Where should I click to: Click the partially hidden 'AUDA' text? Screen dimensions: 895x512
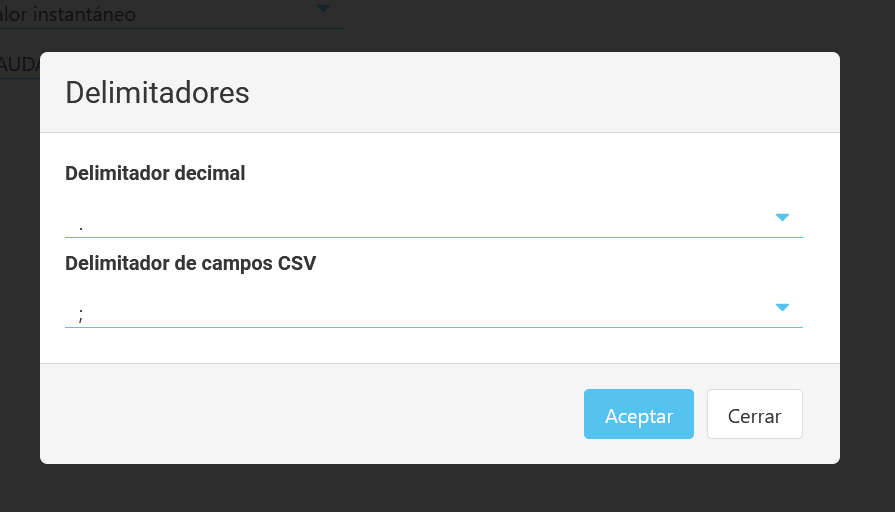[x=20, y=64]
